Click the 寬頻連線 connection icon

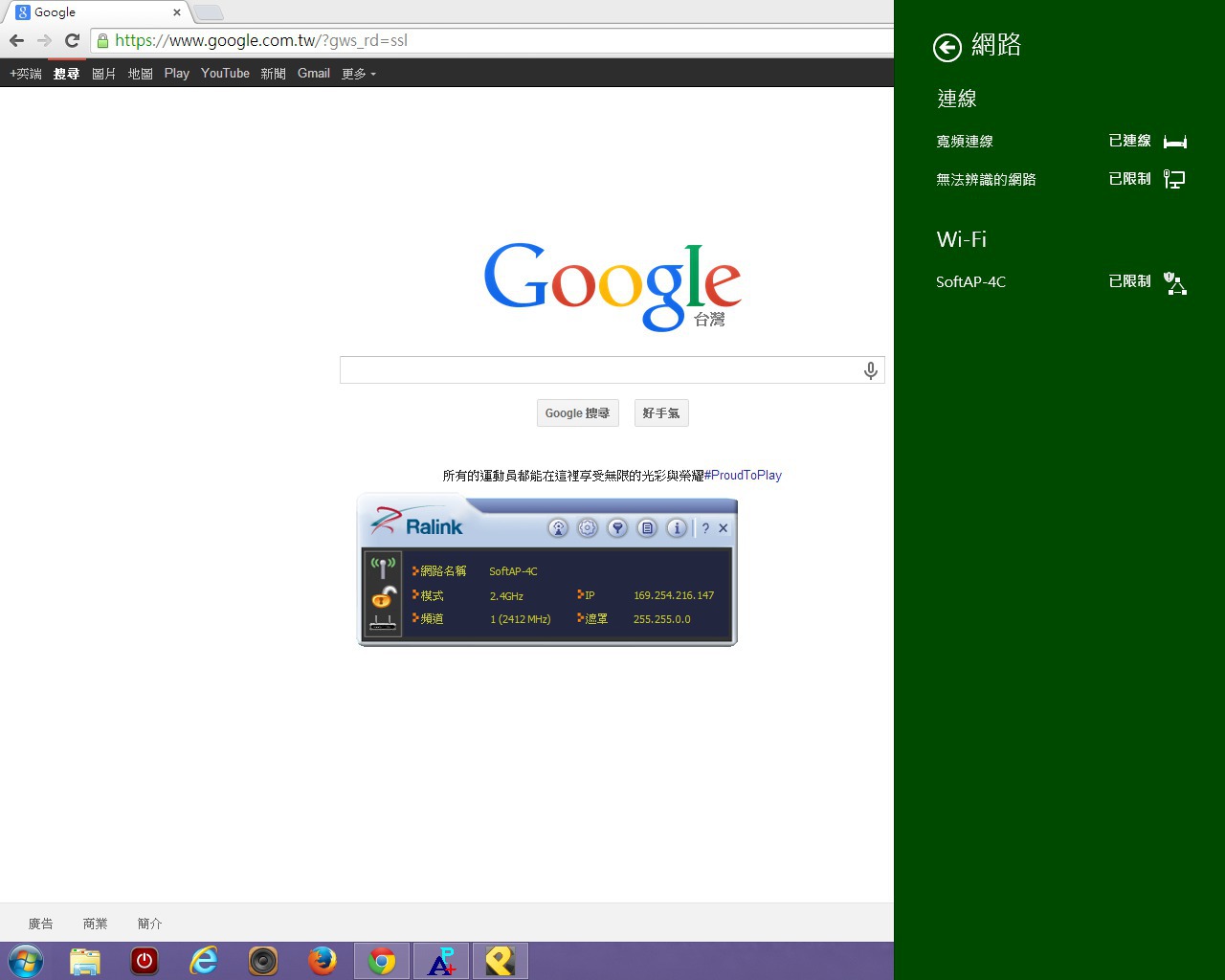pyautogui.click(x=1175, y=142)
